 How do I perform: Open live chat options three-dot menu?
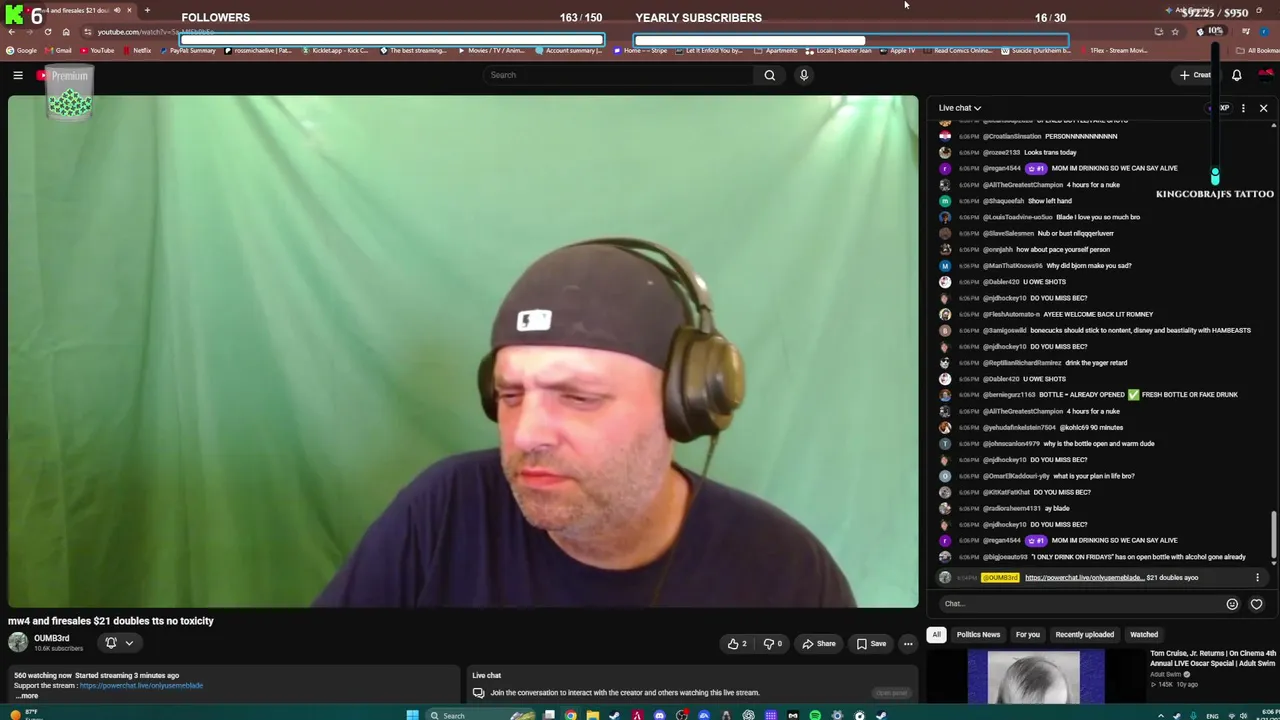click(1243, 108)
